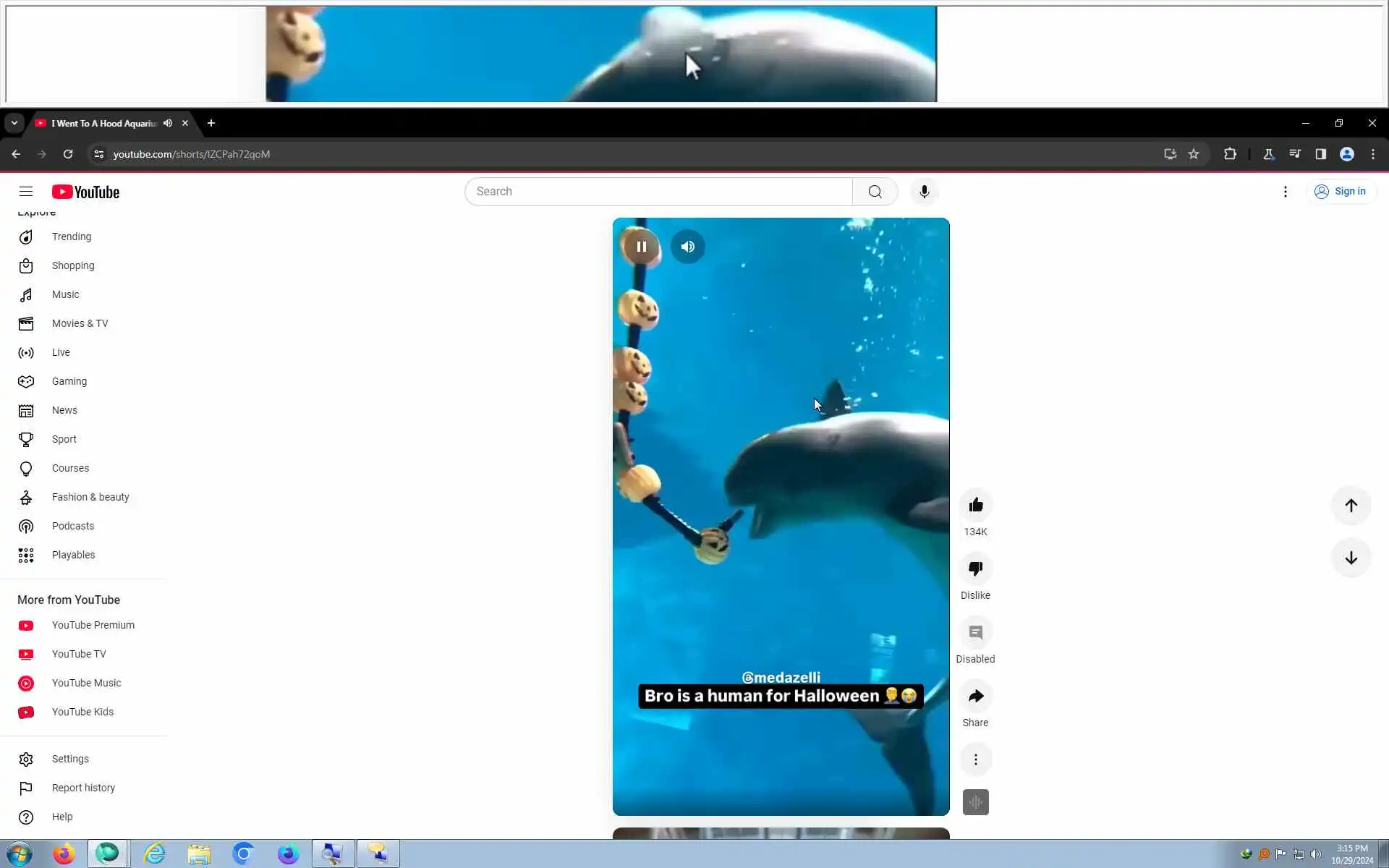1389x868 pixels.
Task: Bookmark page with the star icon
Action: point(1194,154)
